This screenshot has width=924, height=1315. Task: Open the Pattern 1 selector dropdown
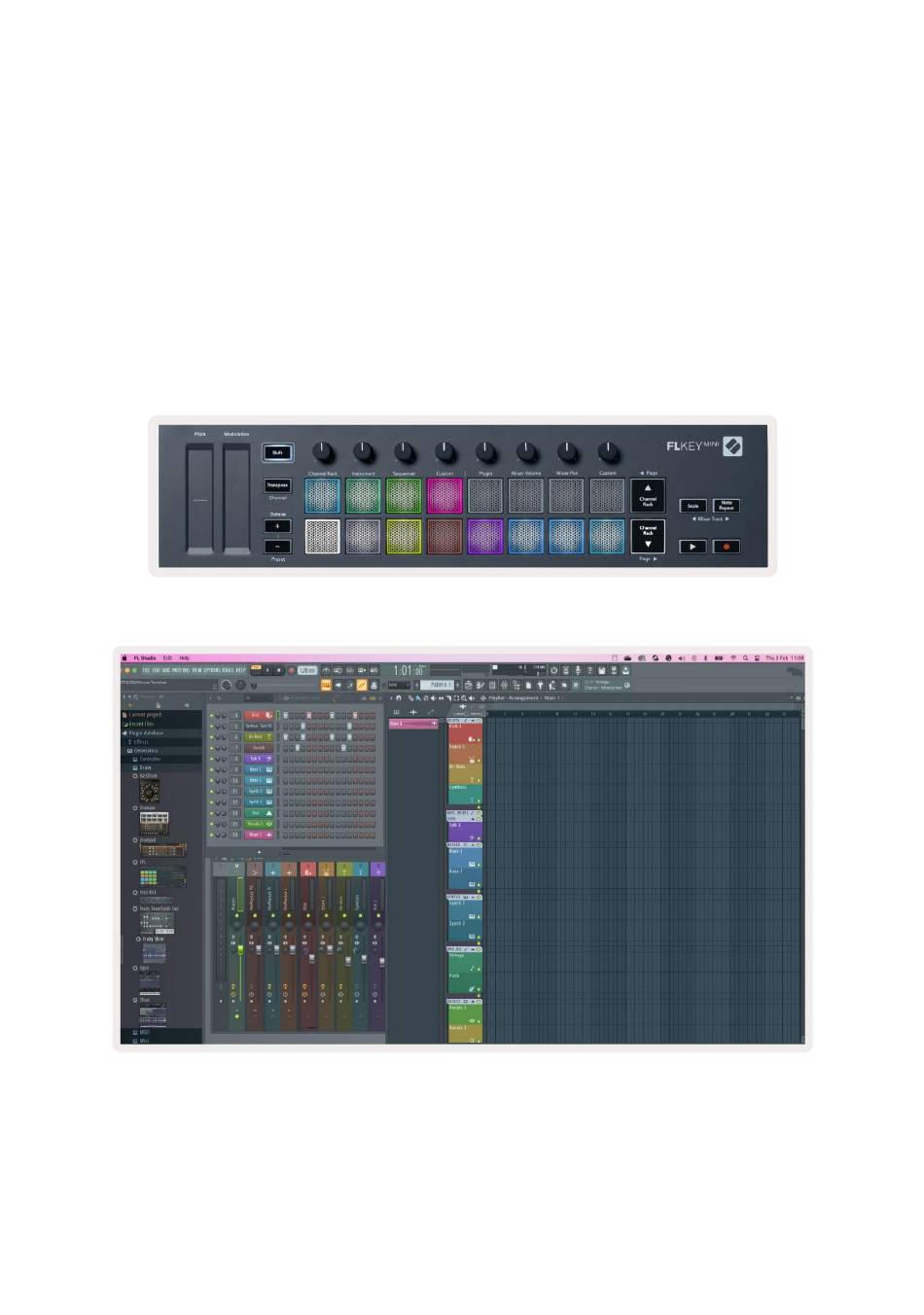(438, 685)
